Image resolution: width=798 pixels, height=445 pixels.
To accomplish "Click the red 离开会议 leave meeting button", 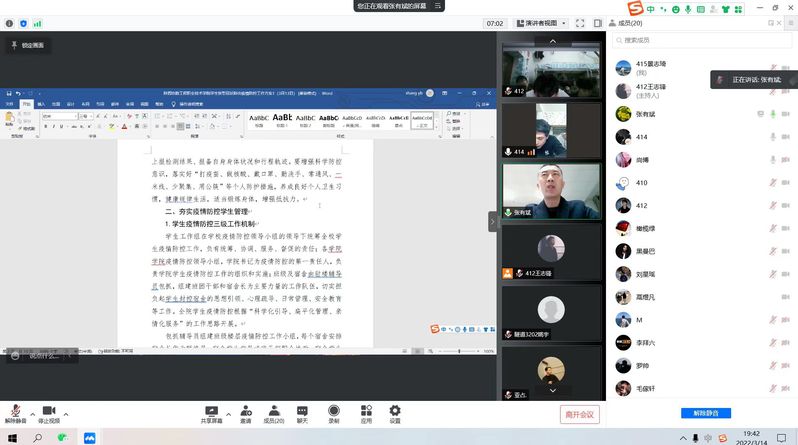I will pyautogui.click(x=579, y=414).
